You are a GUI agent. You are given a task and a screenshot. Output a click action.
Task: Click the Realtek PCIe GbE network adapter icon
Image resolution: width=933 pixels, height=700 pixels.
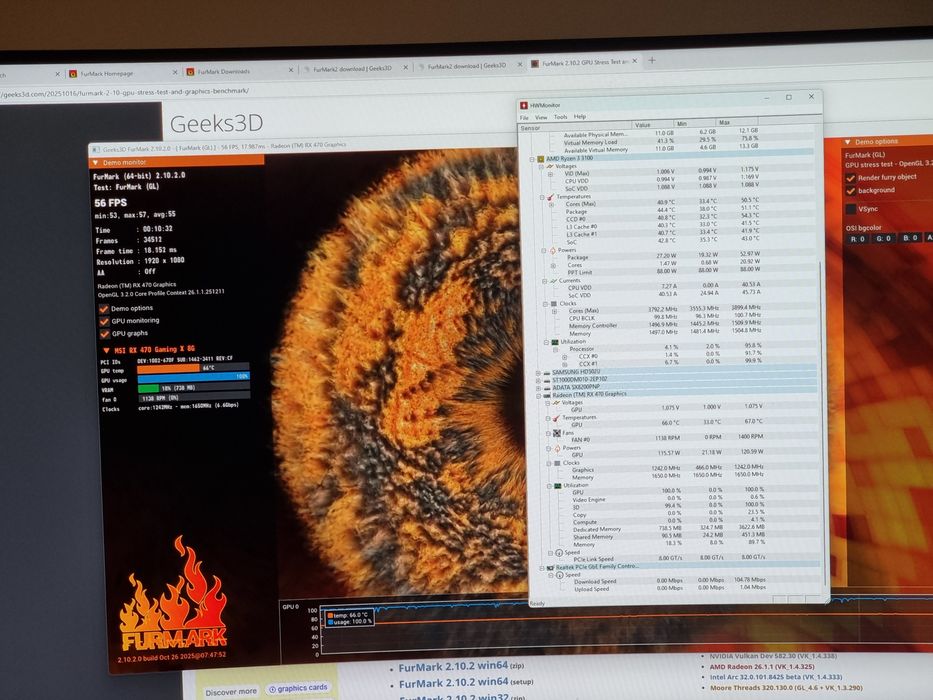(550, 568)
